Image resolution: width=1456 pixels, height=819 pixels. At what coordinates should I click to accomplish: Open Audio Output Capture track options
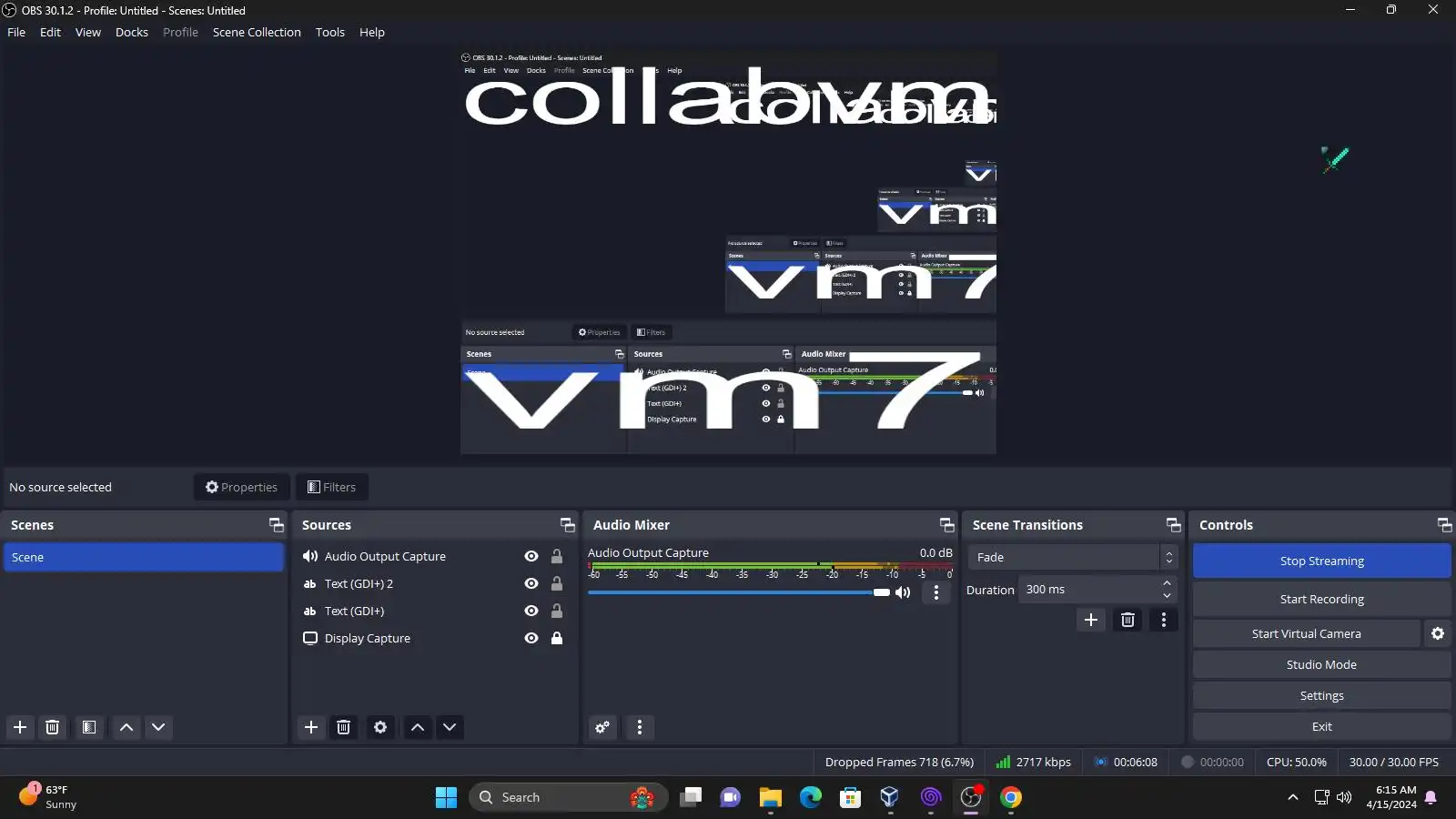[936, 592]
